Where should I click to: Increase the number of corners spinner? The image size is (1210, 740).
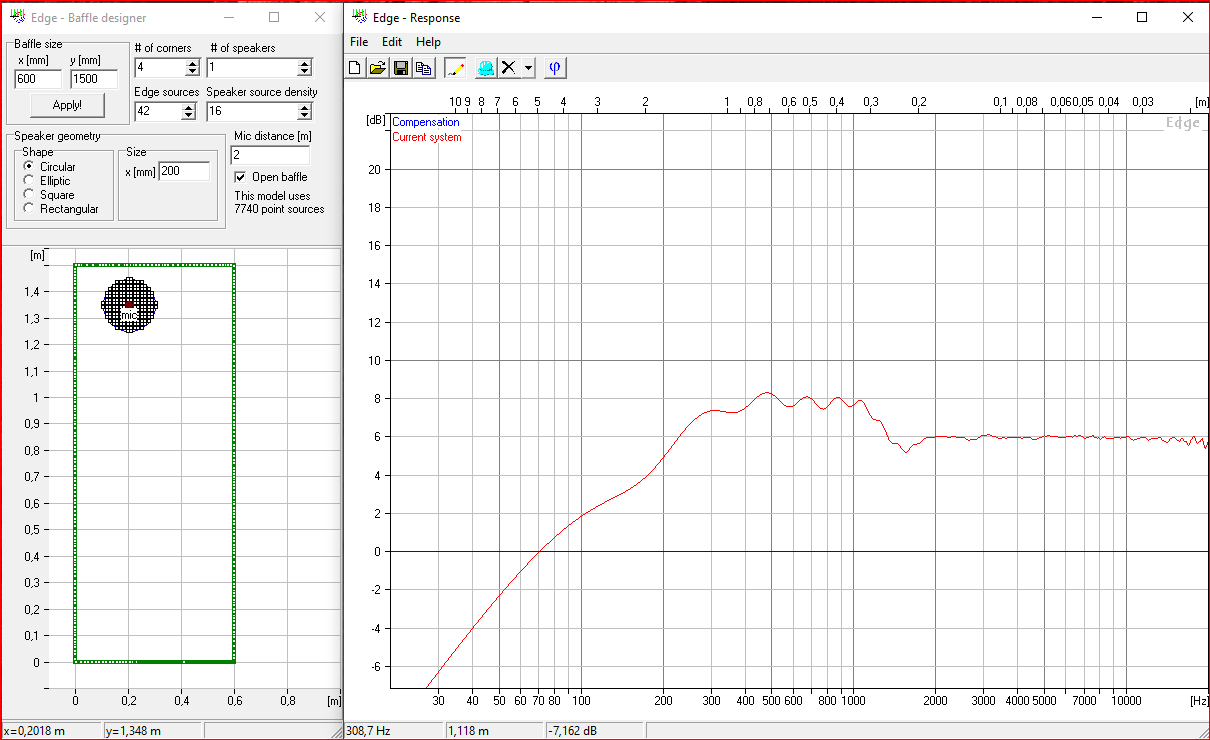click(192, 64)
